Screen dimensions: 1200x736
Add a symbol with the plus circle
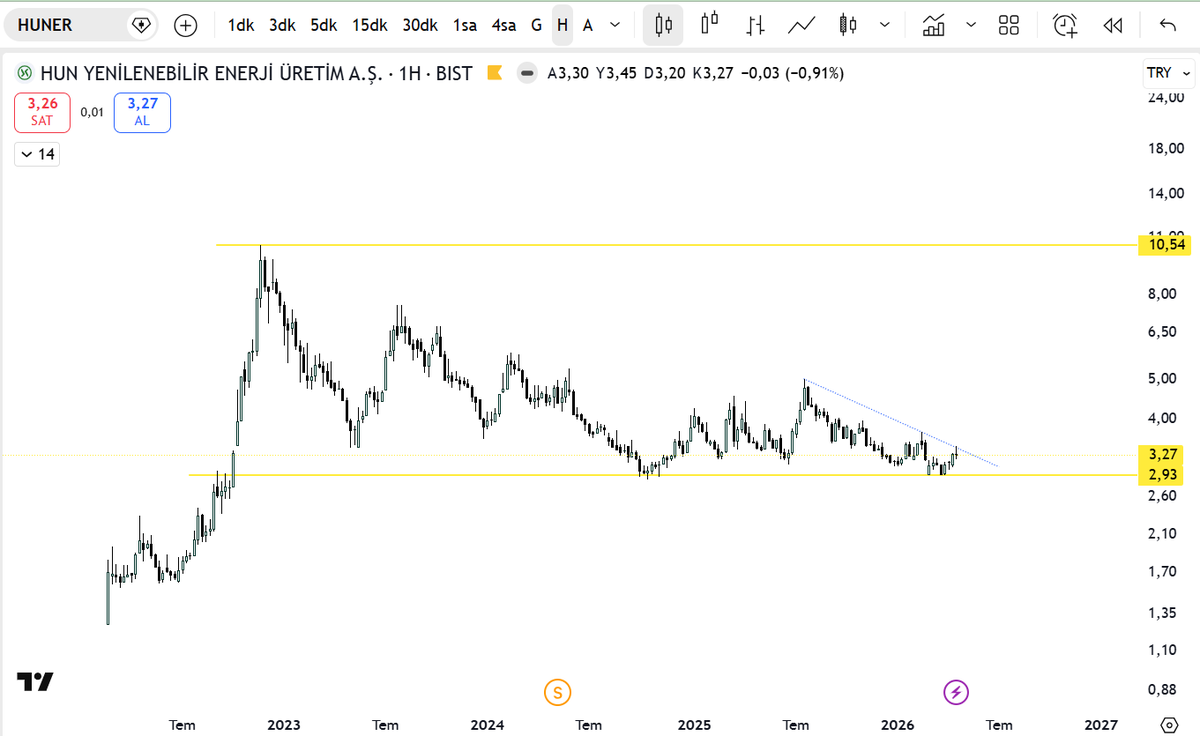pyautogui.click(x=186, y=25)
